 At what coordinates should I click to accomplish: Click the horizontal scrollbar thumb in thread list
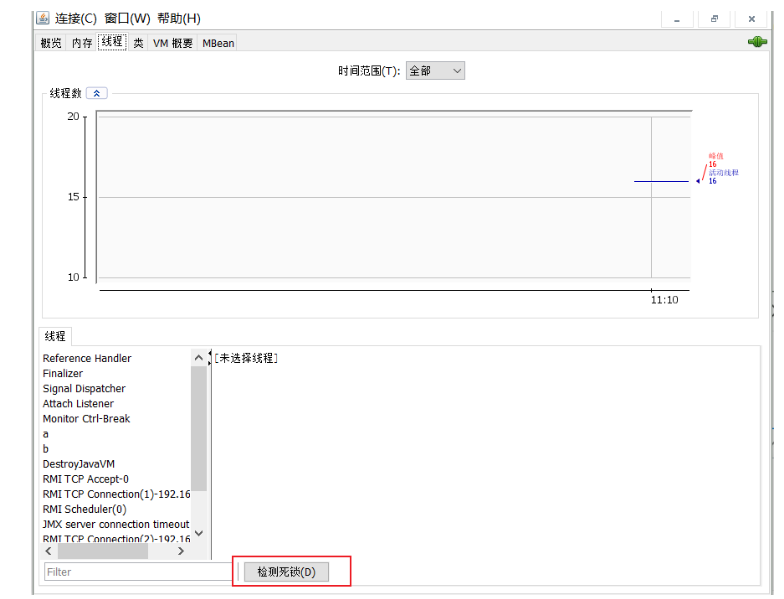click(x=102, y=551)
